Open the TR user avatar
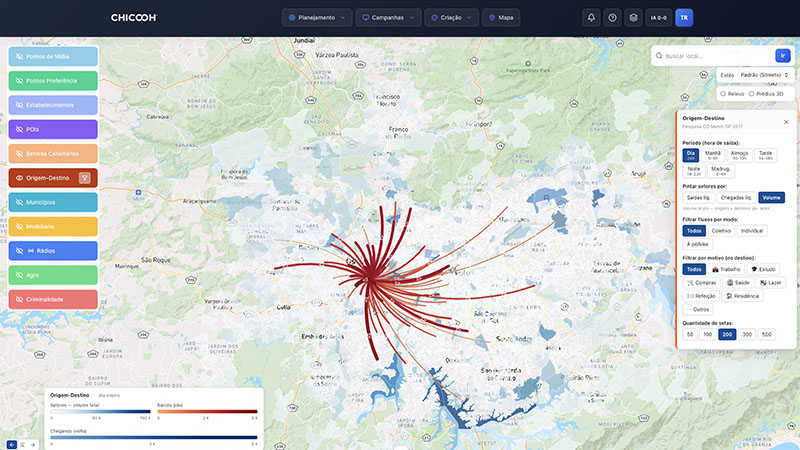800x450 pixels. pyautogui.click(x=684, y=17)
